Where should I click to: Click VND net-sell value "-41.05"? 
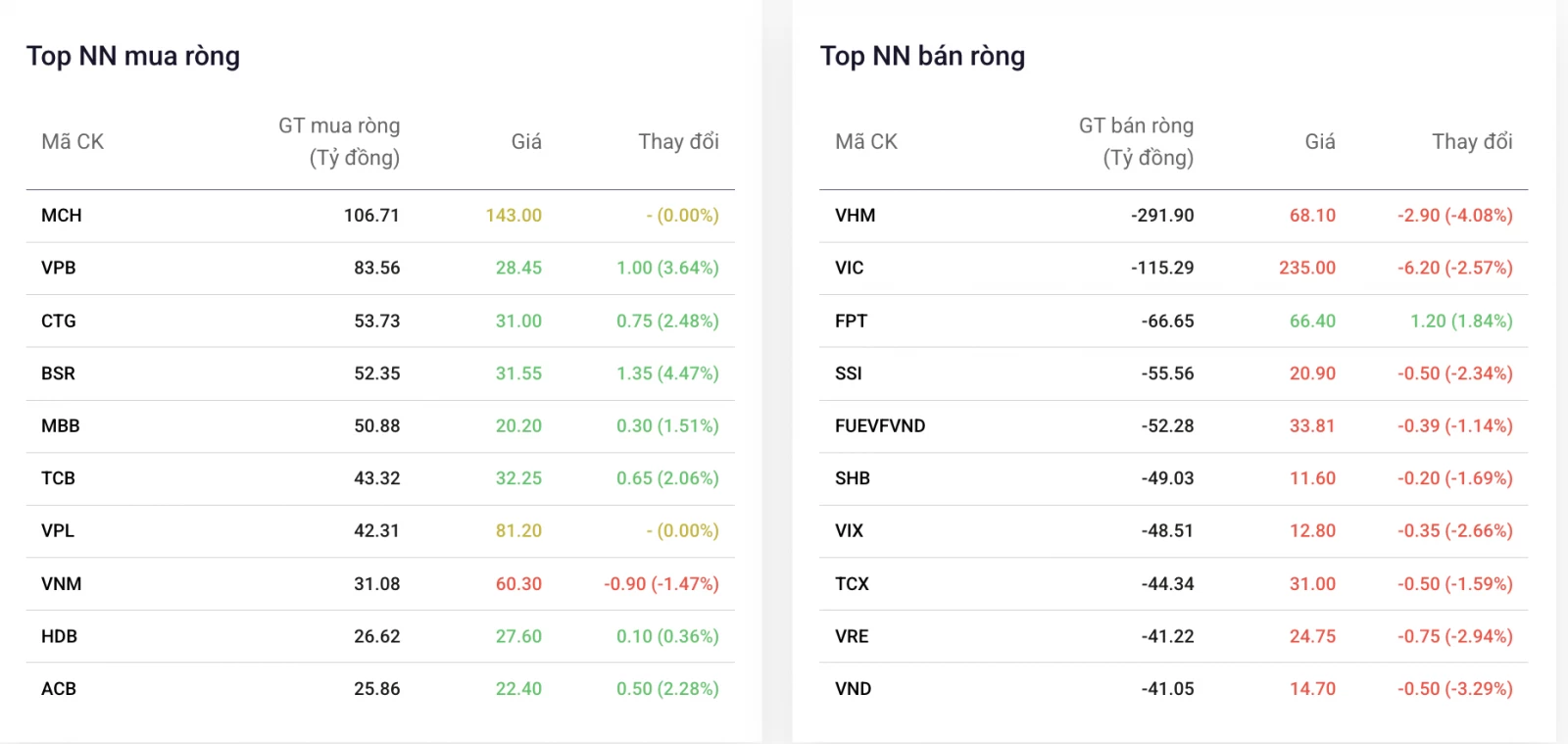(1168, 688)
